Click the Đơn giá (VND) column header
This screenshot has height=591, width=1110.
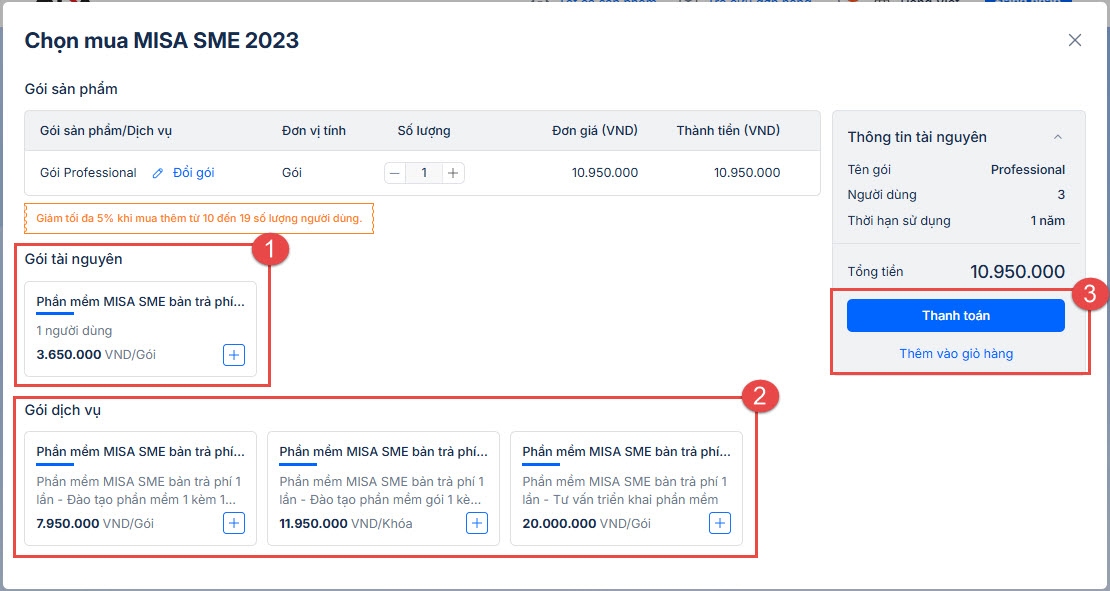point(595,131)
